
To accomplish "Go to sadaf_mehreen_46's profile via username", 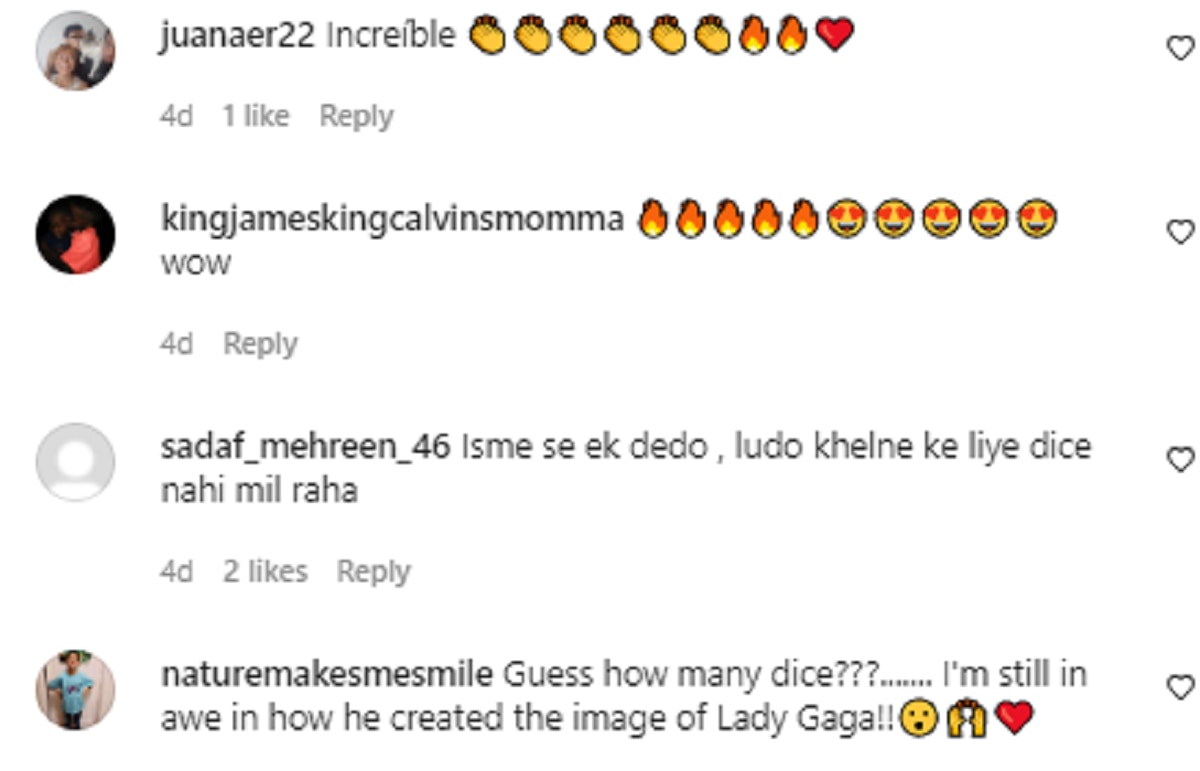I will pos(305,447).
